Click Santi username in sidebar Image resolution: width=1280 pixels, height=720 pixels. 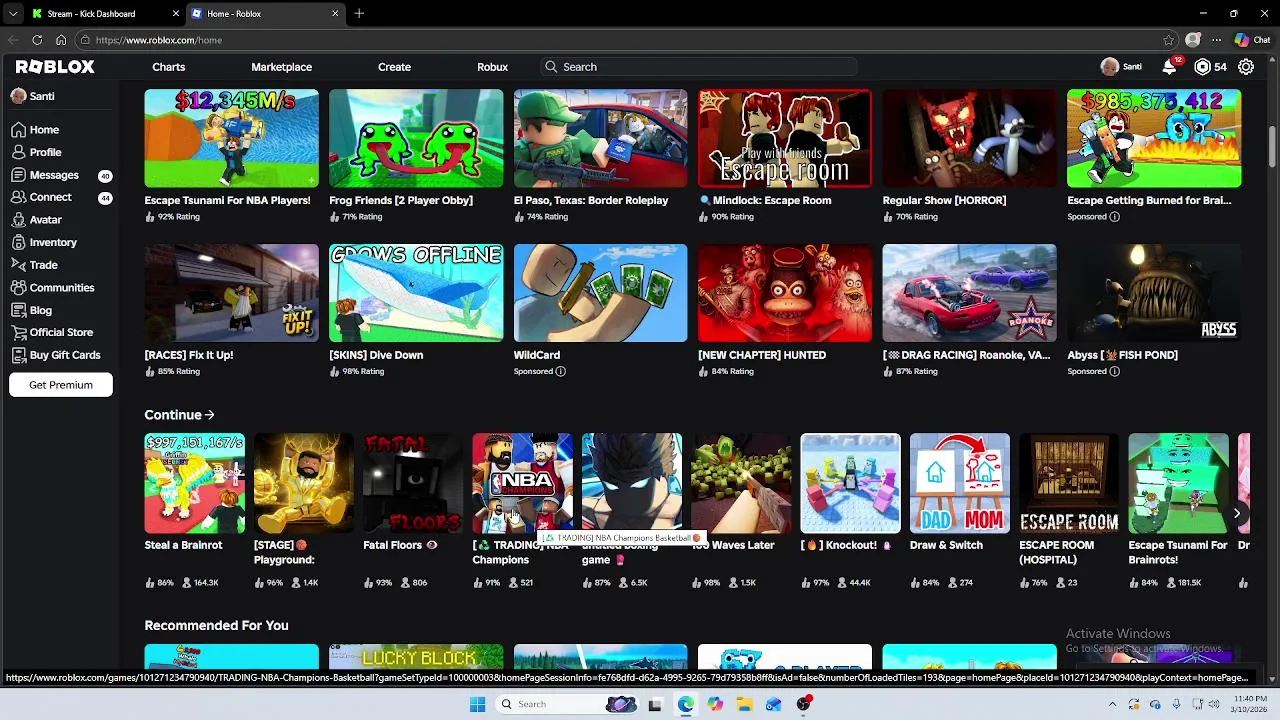pos(42,96)
